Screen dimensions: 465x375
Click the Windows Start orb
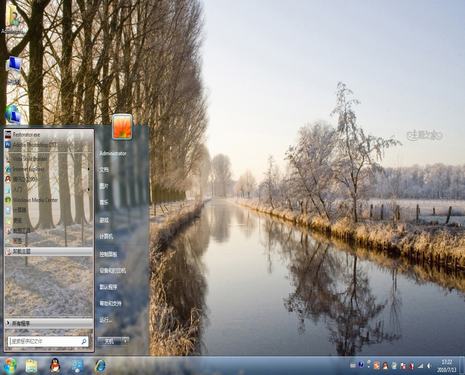pos(10,366)
